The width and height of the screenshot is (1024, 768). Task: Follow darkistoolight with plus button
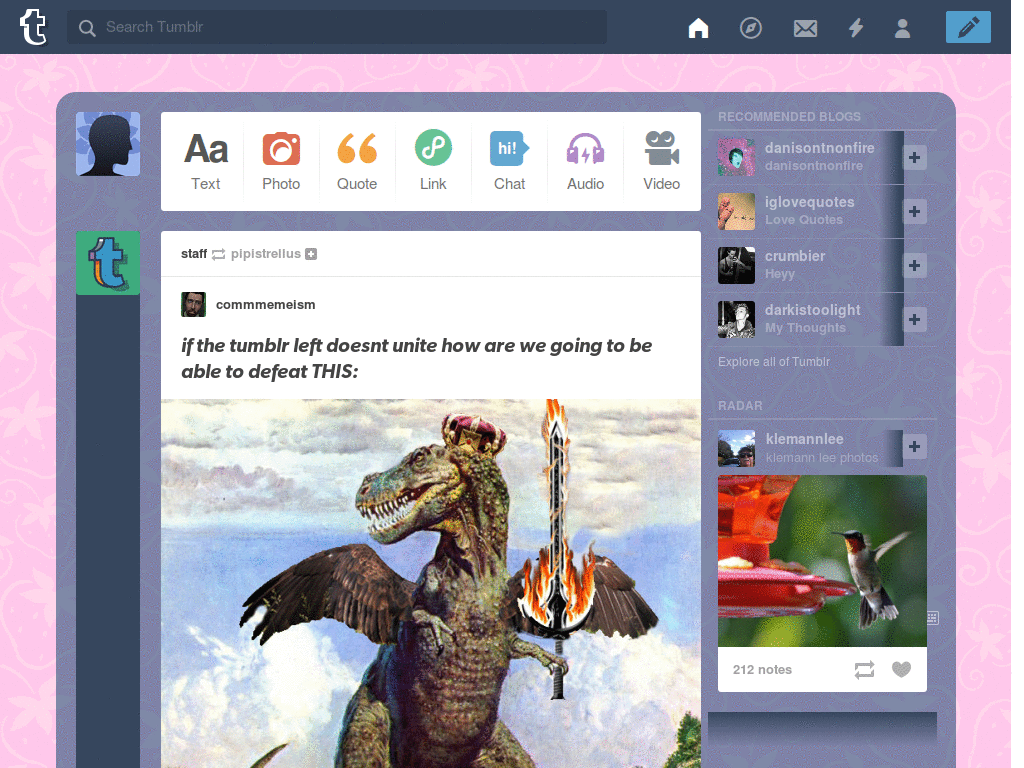point(914,319)
